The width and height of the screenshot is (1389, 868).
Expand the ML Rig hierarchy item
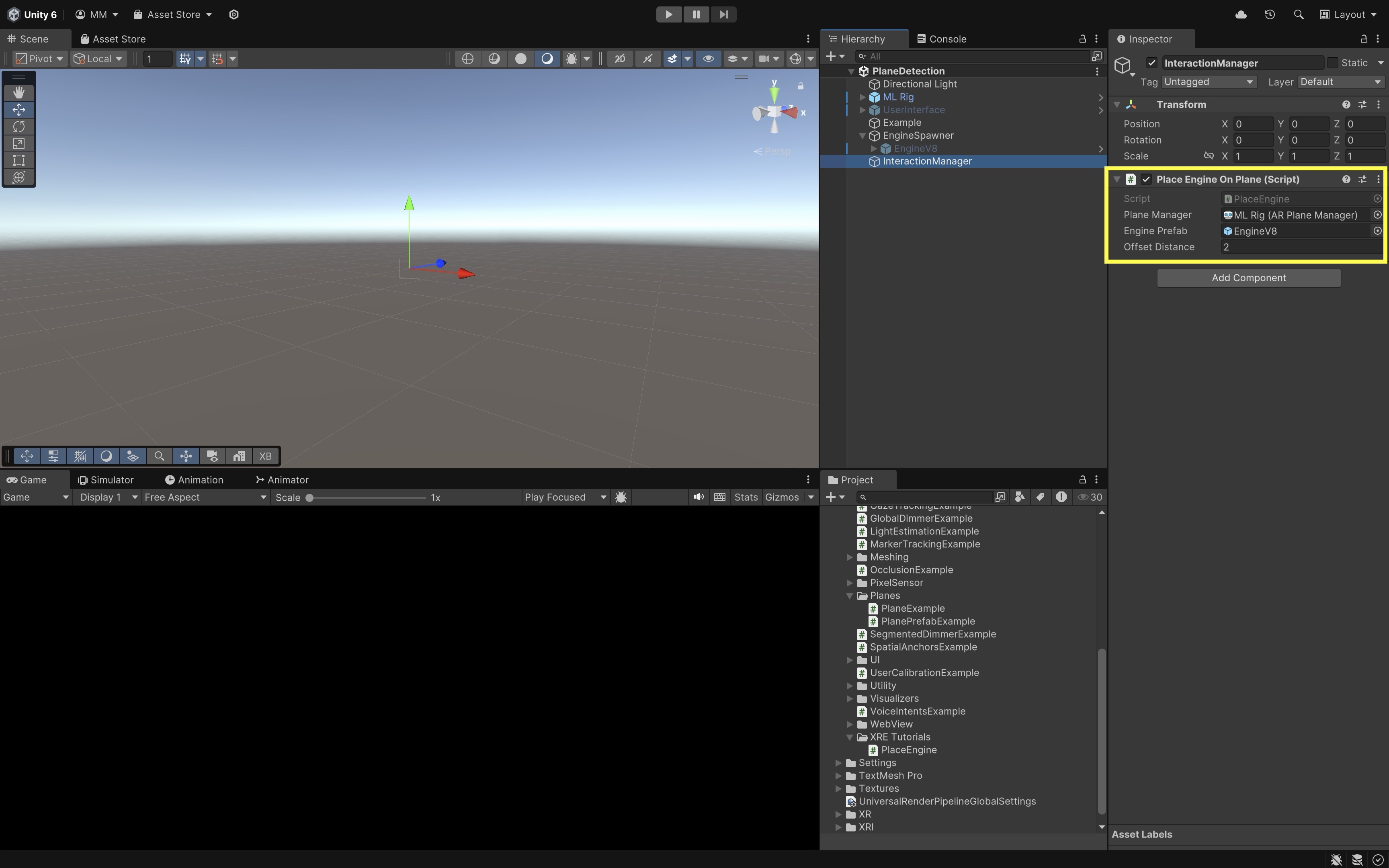pyautogui.click(x=862, y=97)
